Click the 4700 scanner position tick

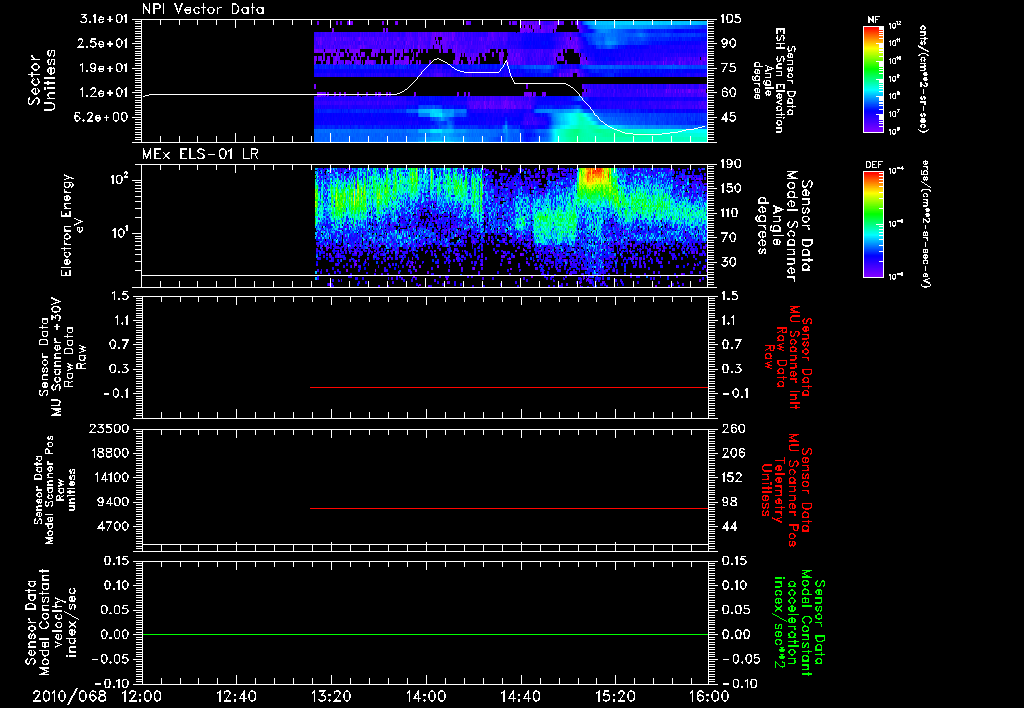click(x=112, y=526)
